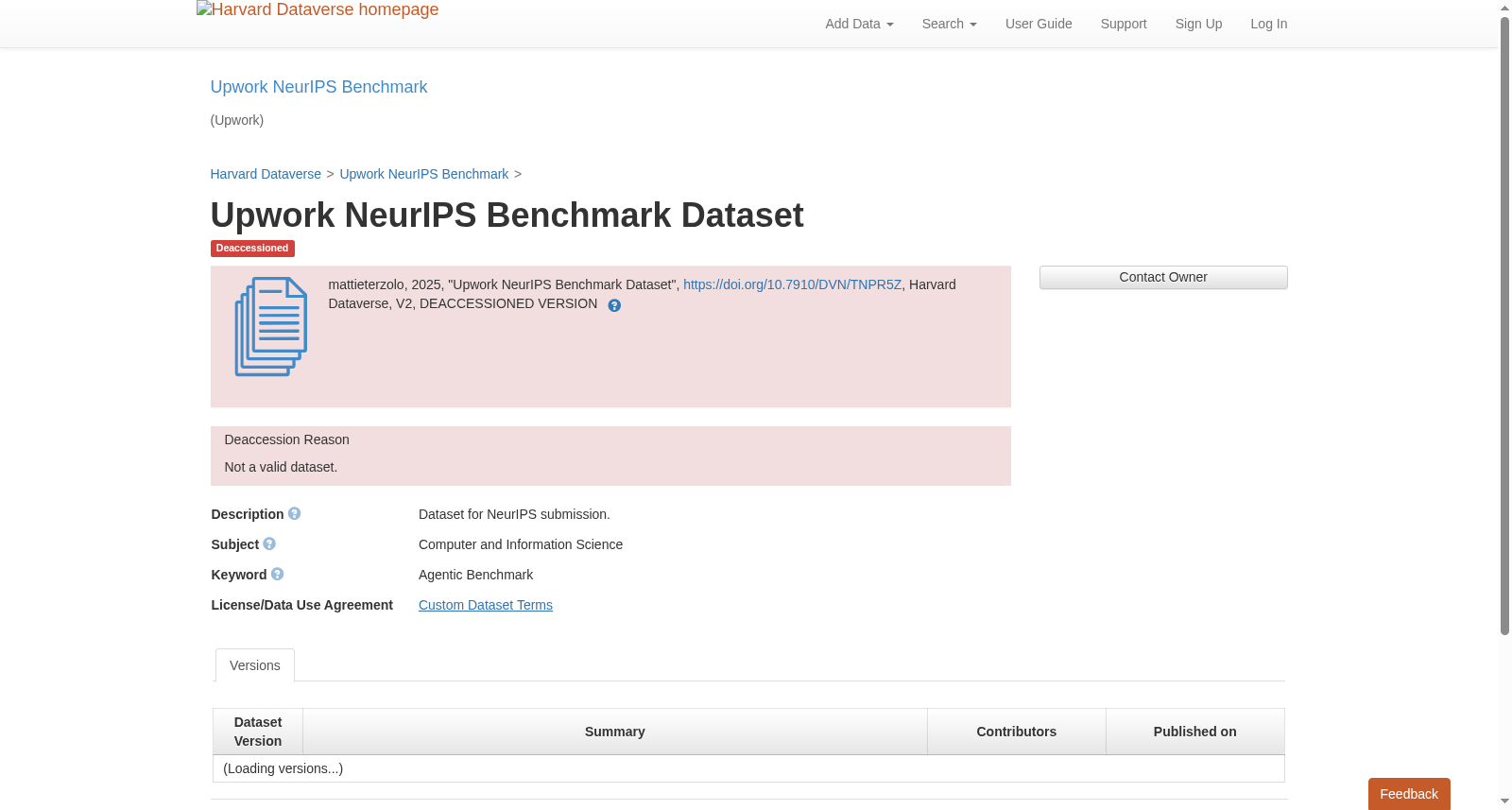
Task: Click the Subject help tooltip icon
Action: pos(269,543)
